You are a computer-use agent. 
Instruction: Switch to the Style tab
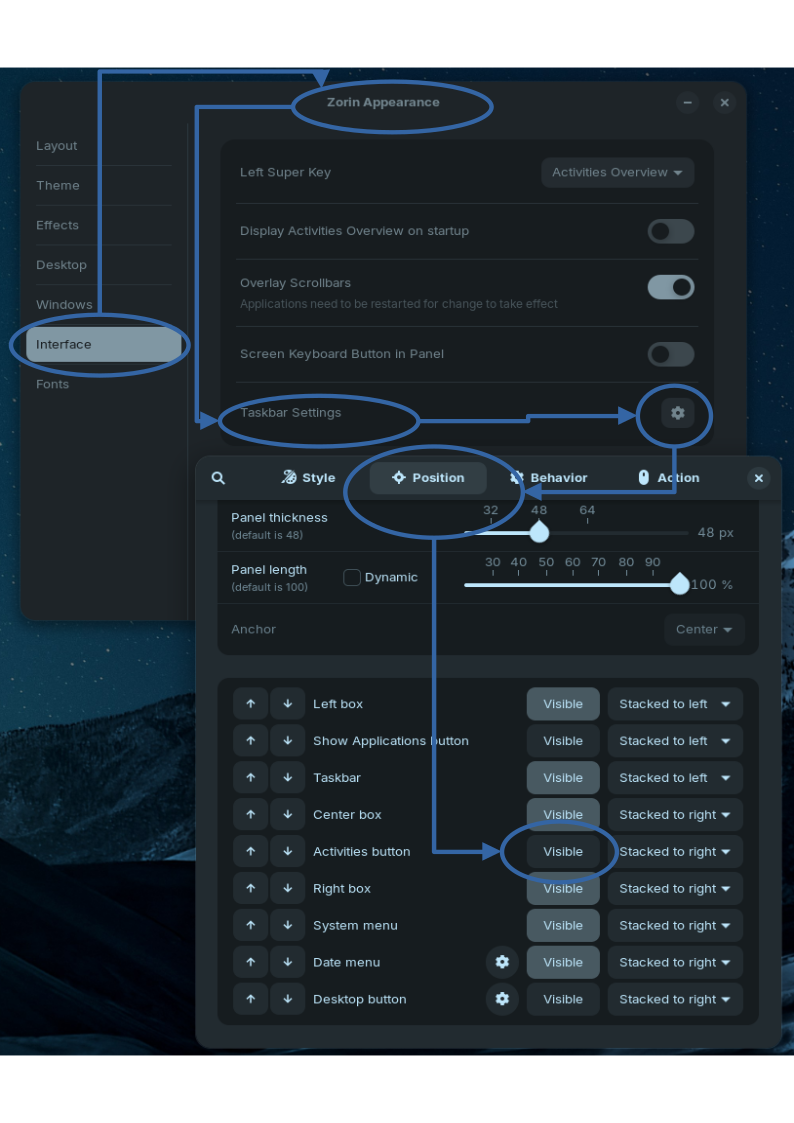click(308, 478)
